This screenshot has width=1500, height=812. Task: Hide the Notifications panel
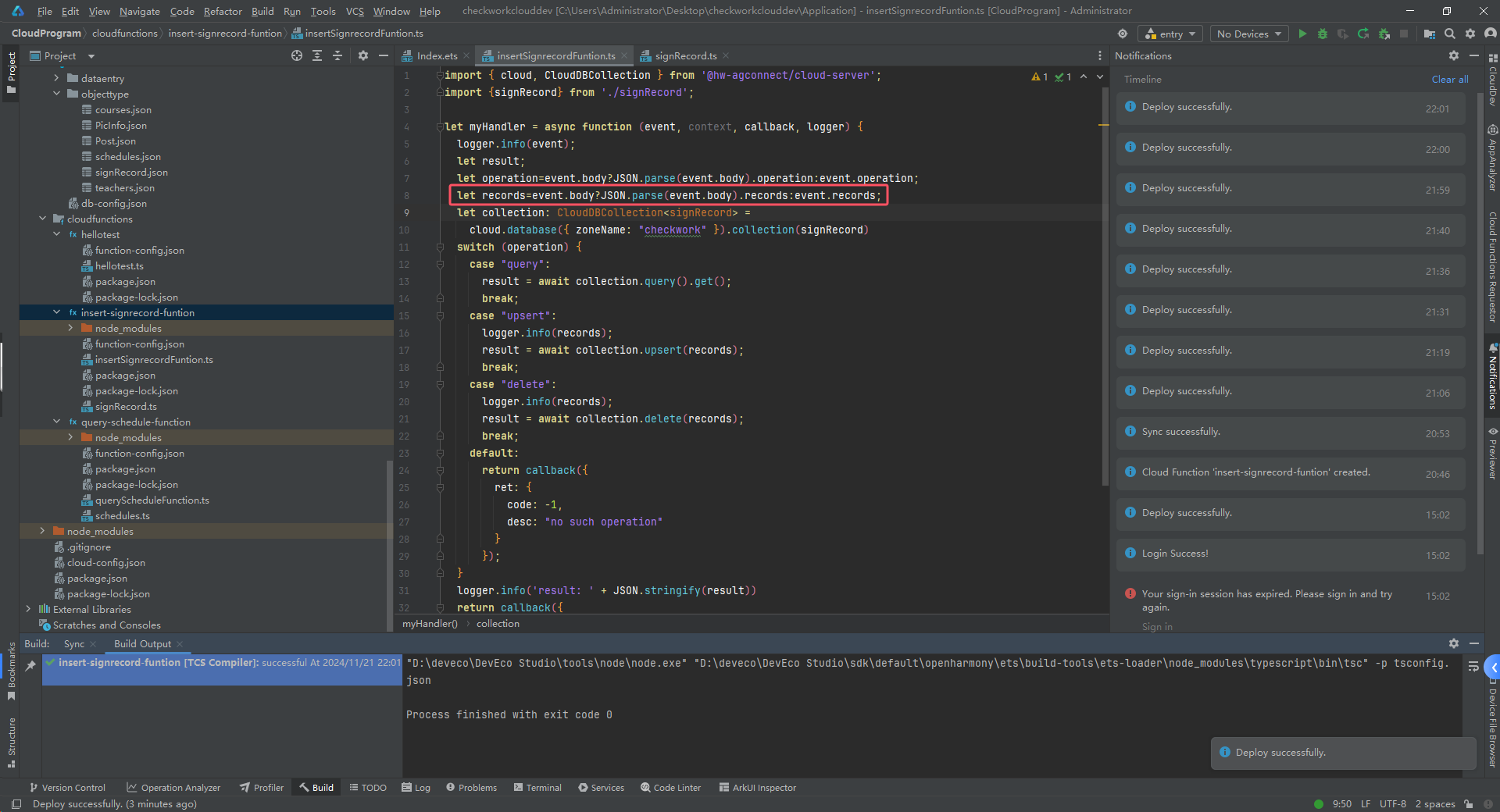[x=1474, y=55]
